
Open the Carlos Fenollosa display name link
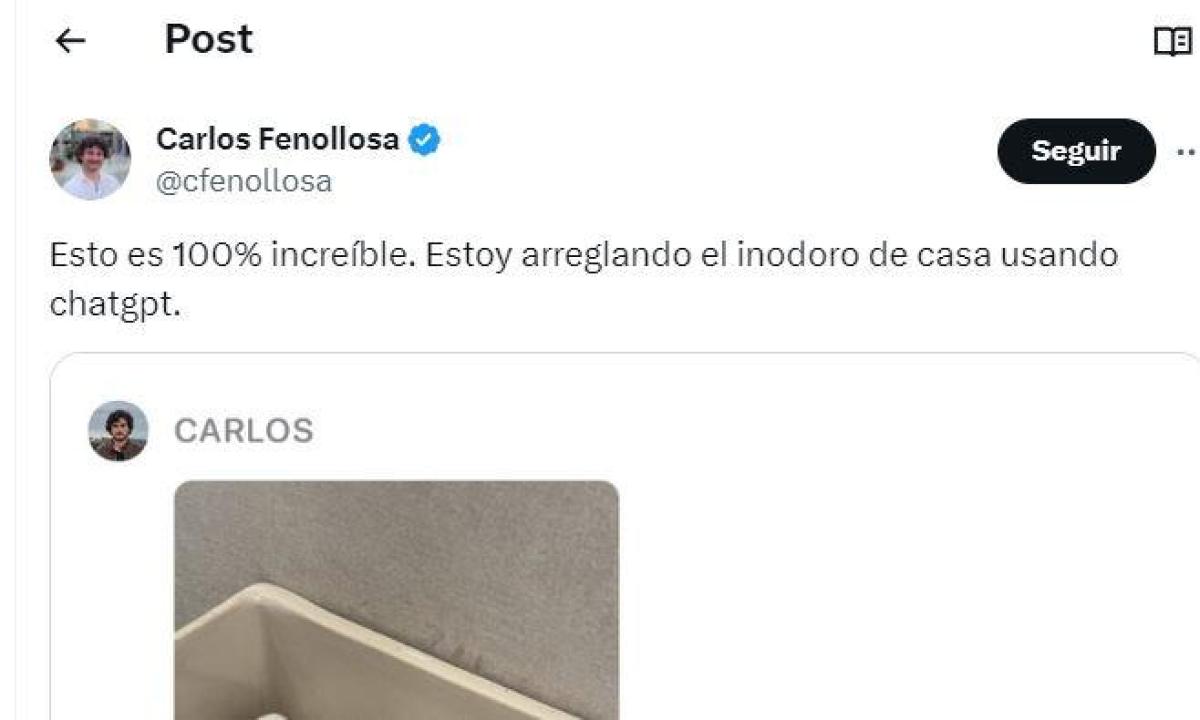278,139
